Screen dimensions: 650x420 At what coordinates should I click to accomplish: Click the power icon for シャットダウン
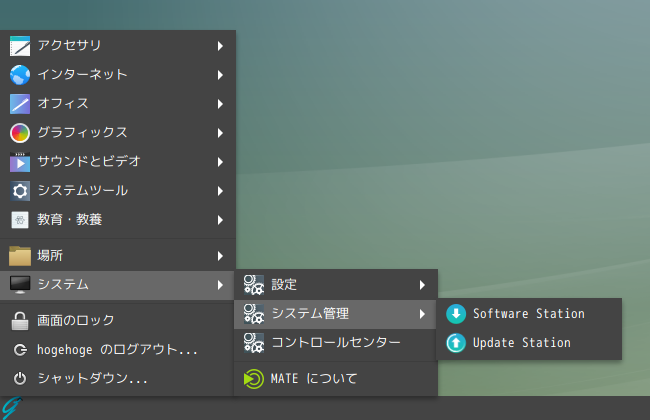tap(20, 379)
